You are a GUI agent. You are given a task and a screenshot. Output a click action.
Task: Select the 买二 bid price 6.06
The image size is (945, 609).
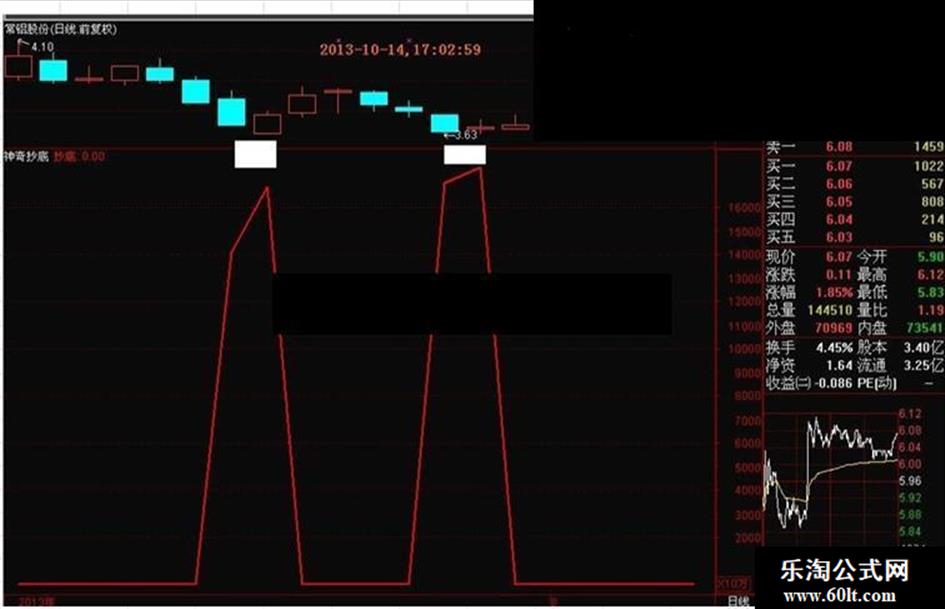click(x=839, y=184)
